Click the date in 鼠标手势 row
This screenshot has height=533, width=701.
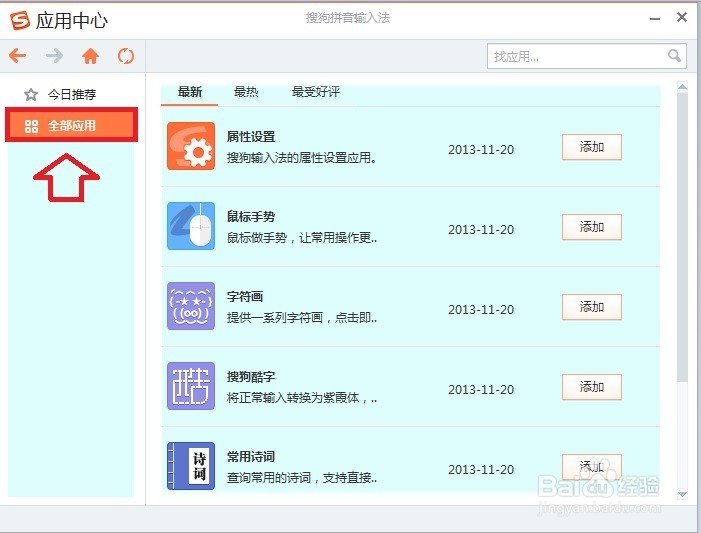[481, 229]
